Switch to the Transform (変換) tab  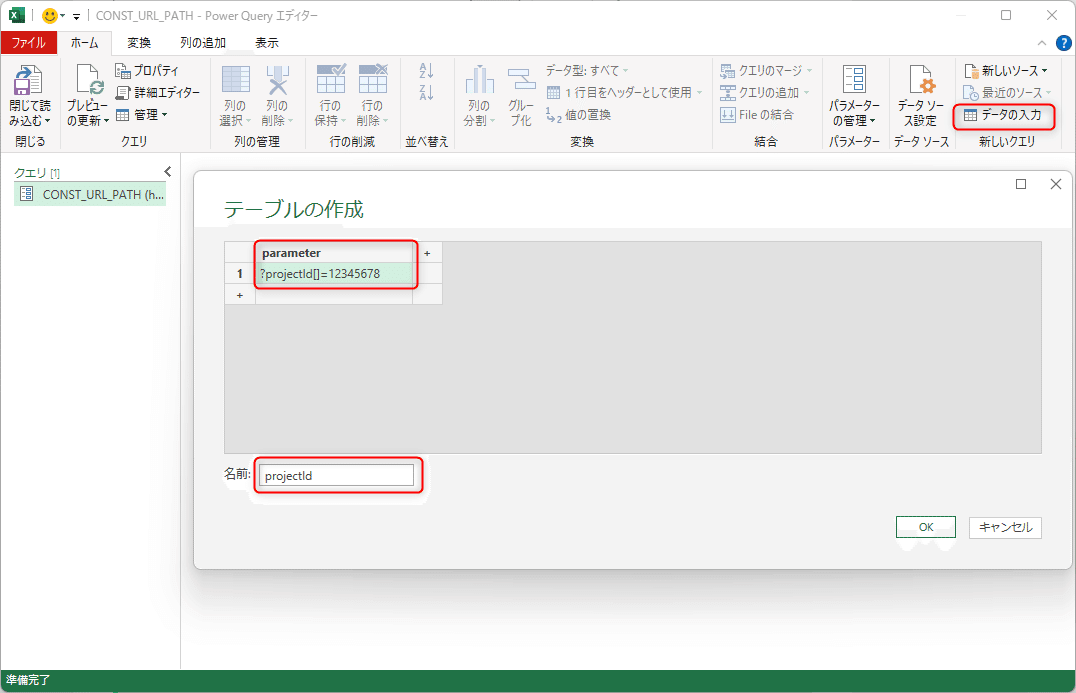[139, 43]
